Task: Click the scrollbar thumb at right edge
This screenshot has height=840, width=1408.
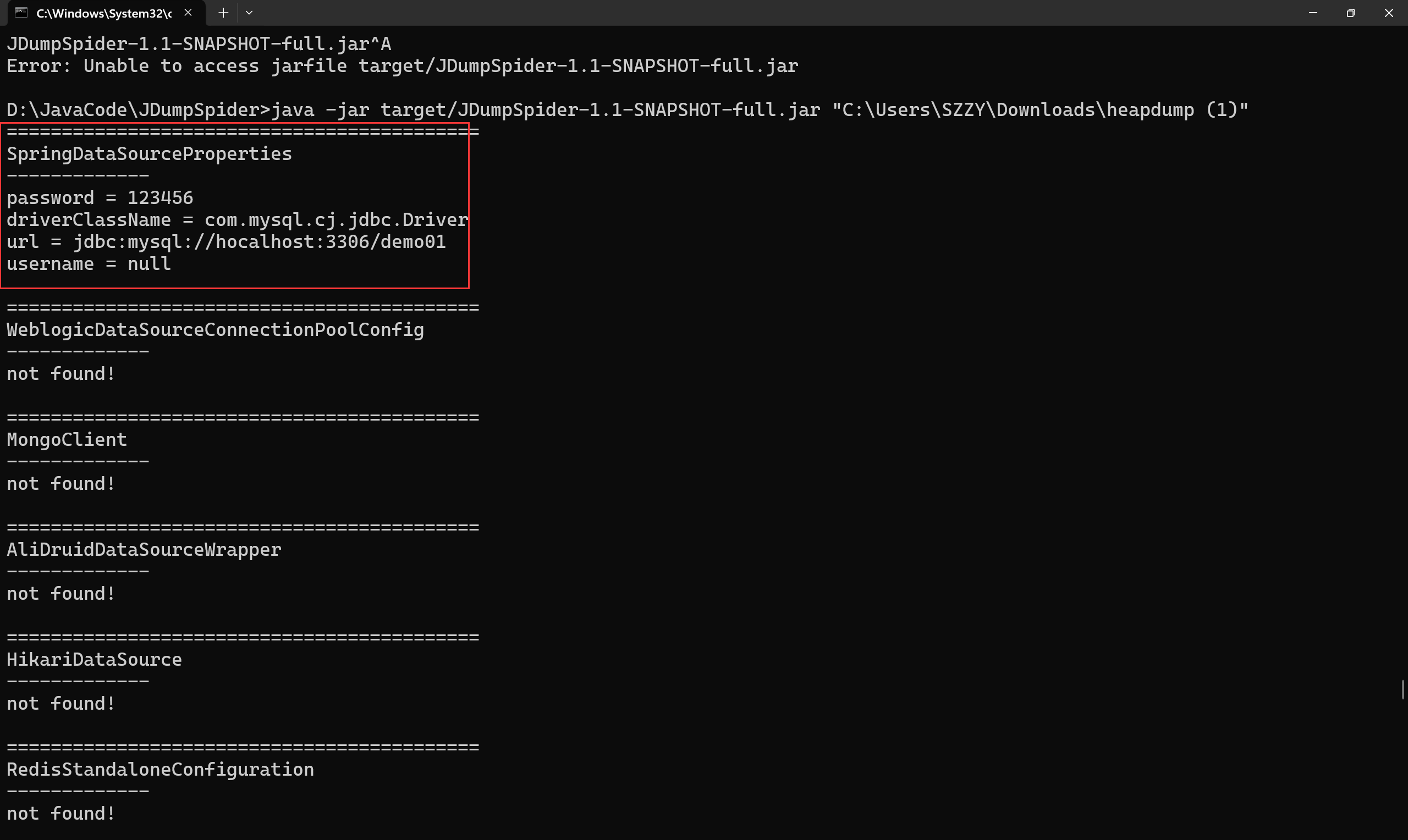Action: pyautogui.click(x=1403, y=689)
